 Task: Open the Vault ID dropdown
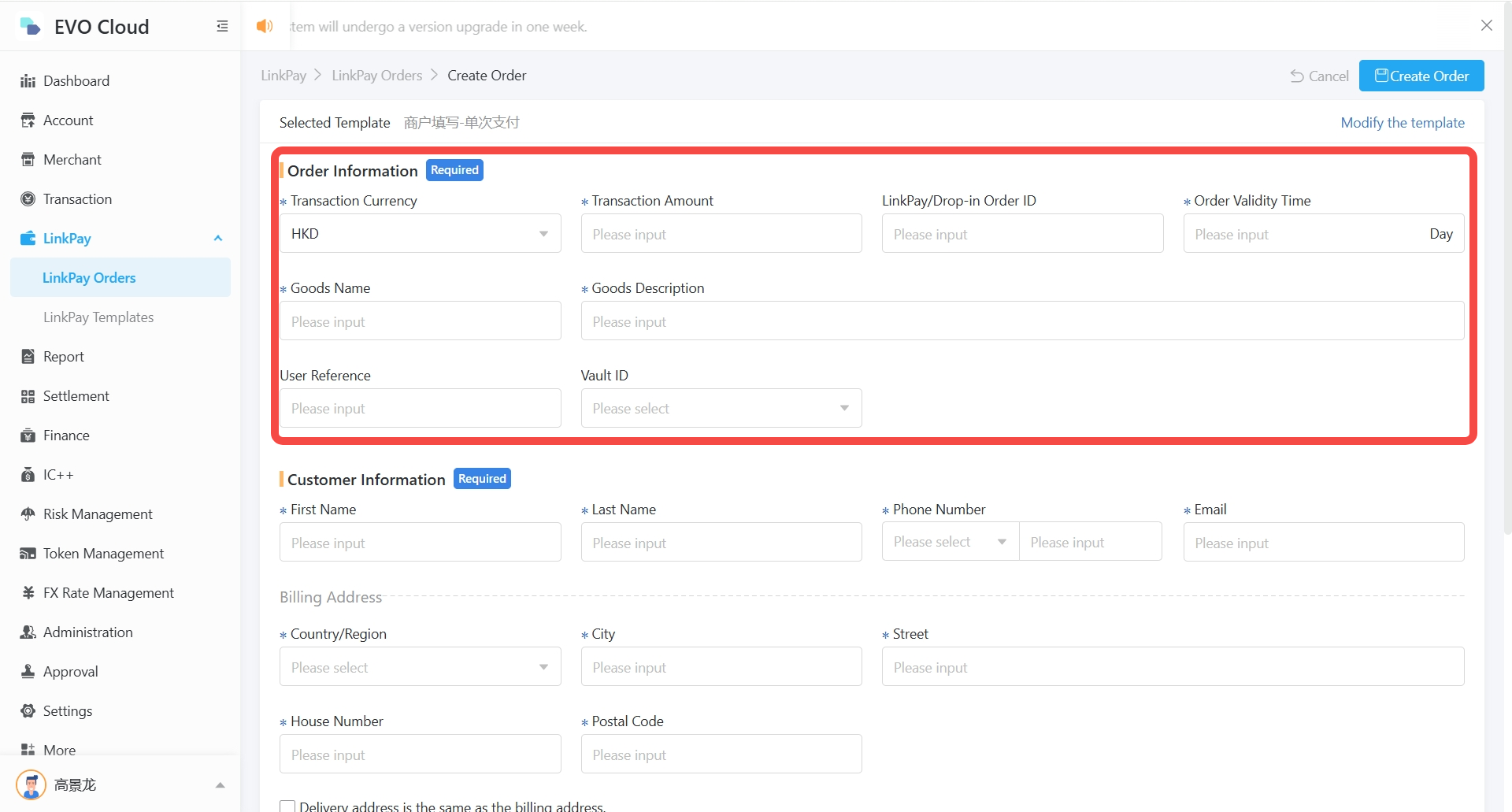[x=721, y=409]
